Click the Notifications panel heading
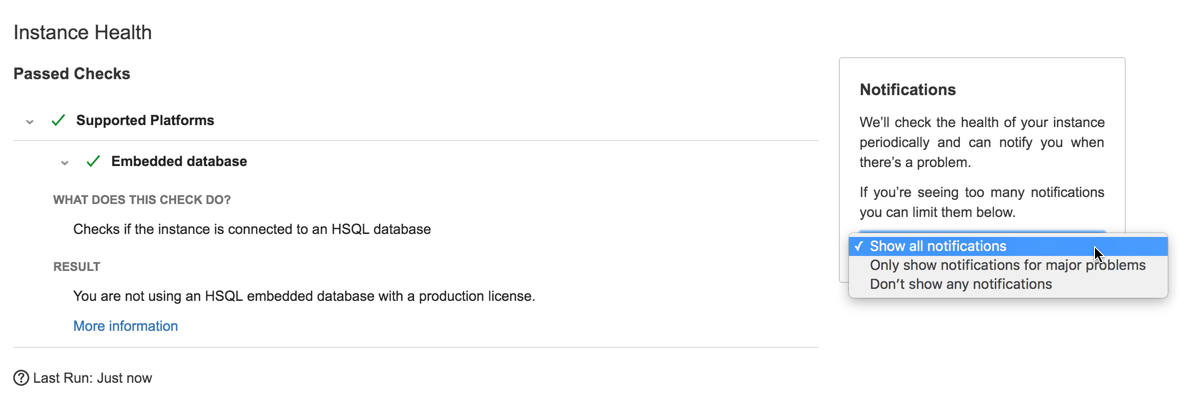Screen dimensions: 1178x397 tap(908, 89)
